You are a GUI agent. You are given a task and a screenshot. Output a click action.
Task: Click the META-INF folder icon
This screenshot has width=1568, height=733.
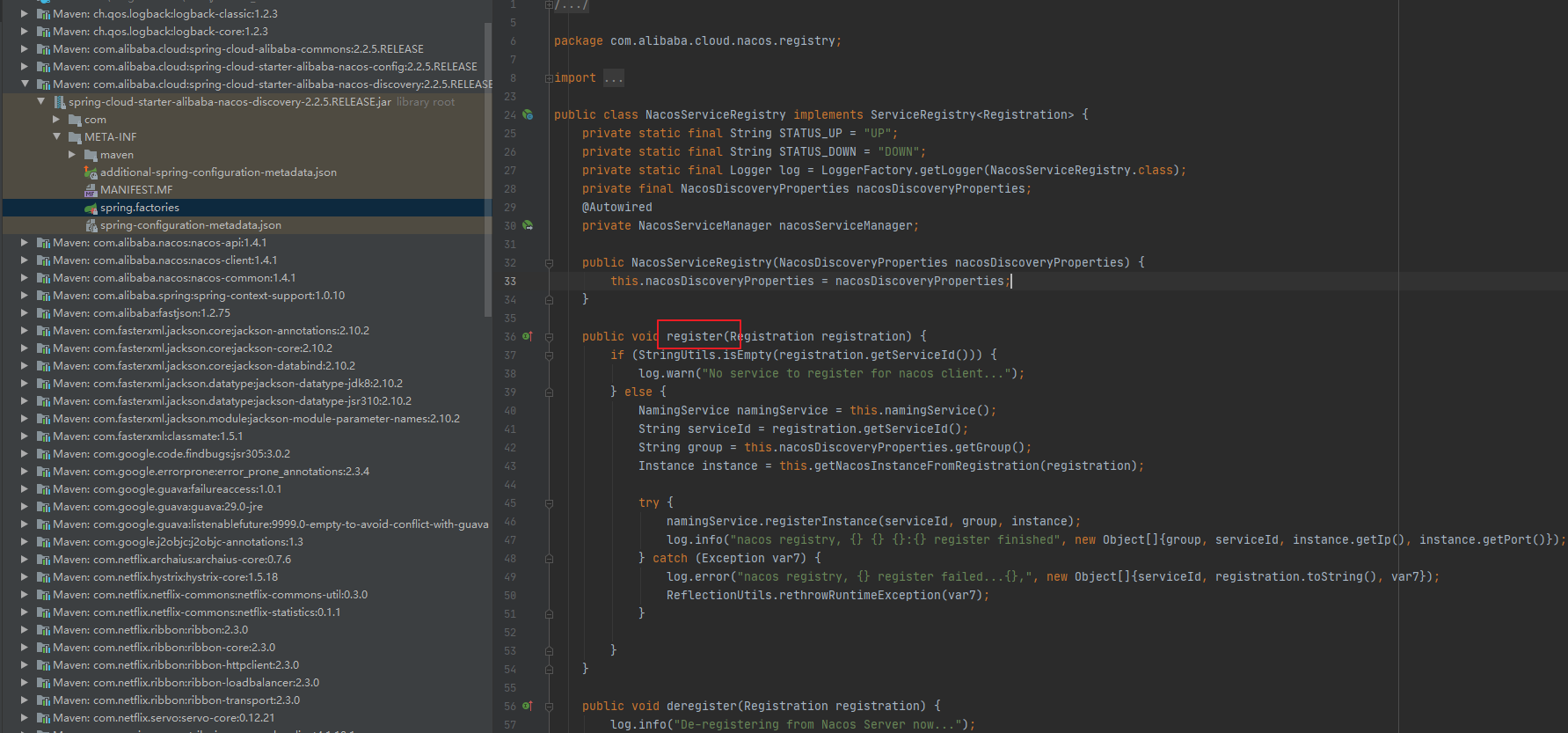click(x=75, y=137)
